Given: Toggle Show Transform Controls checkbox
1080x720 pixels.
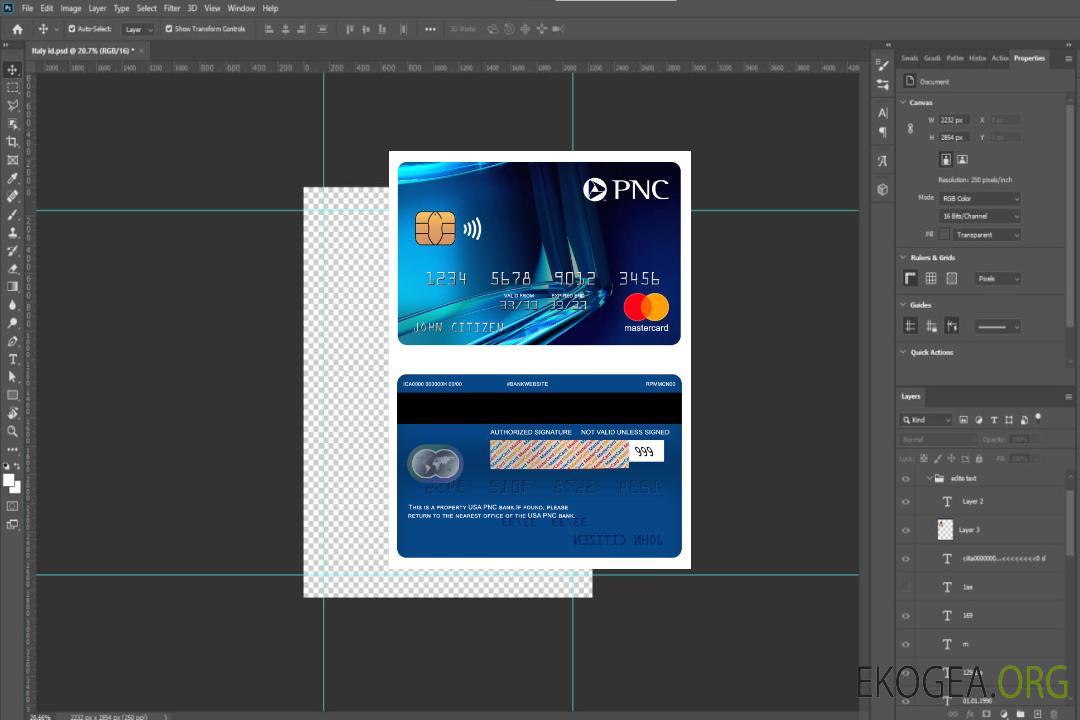Looking at the screenshot, I should 169,29.
